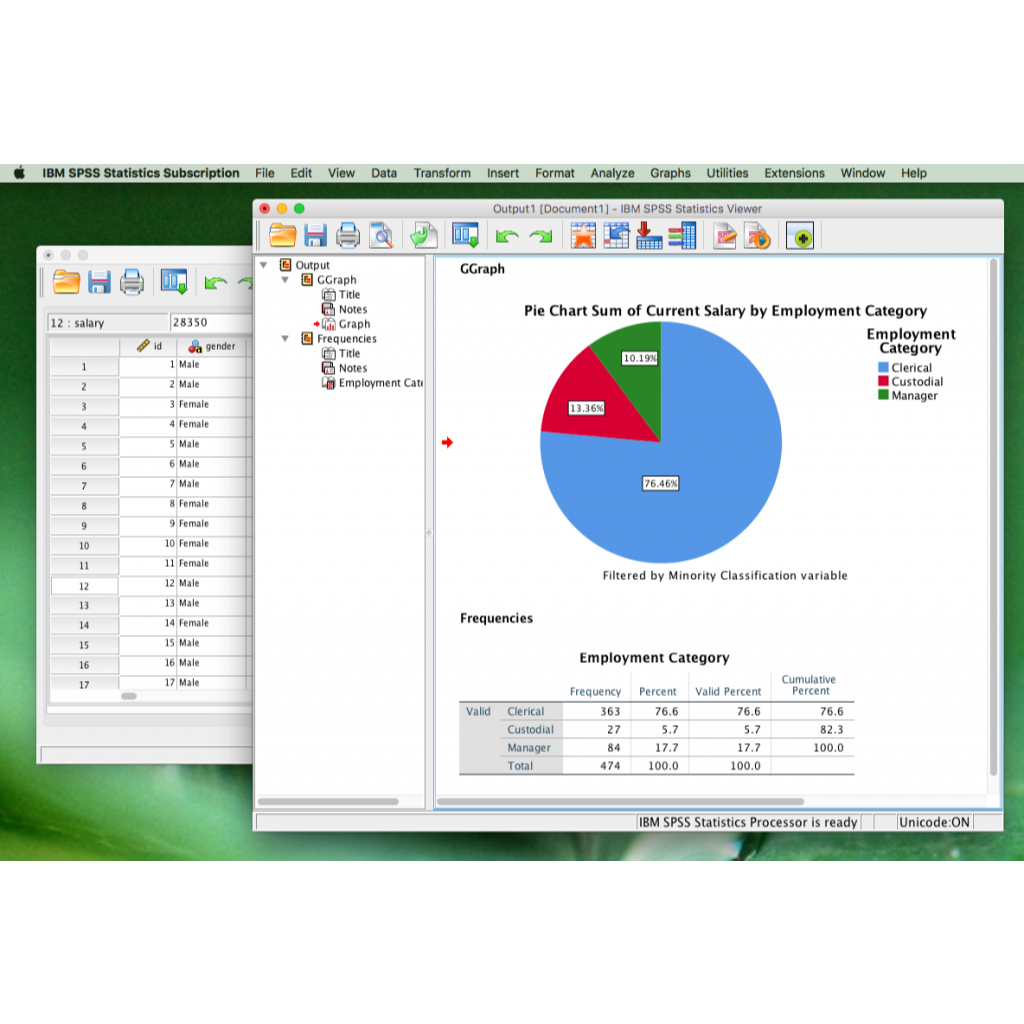1024x1024 pixels.
Task: Open the Insert menu
Action: (503, 173)
